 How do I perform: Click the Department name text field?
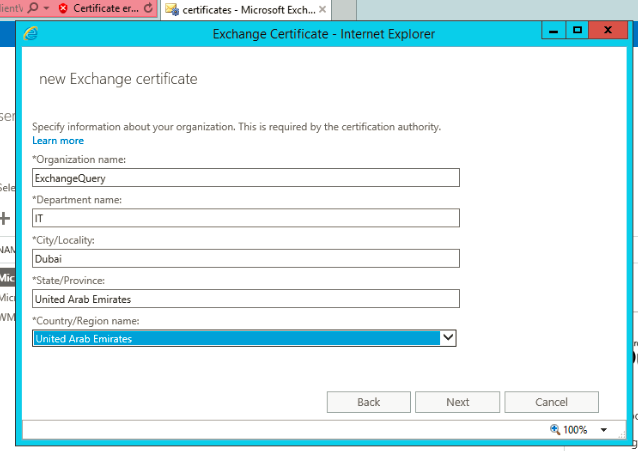click(245, 218)
